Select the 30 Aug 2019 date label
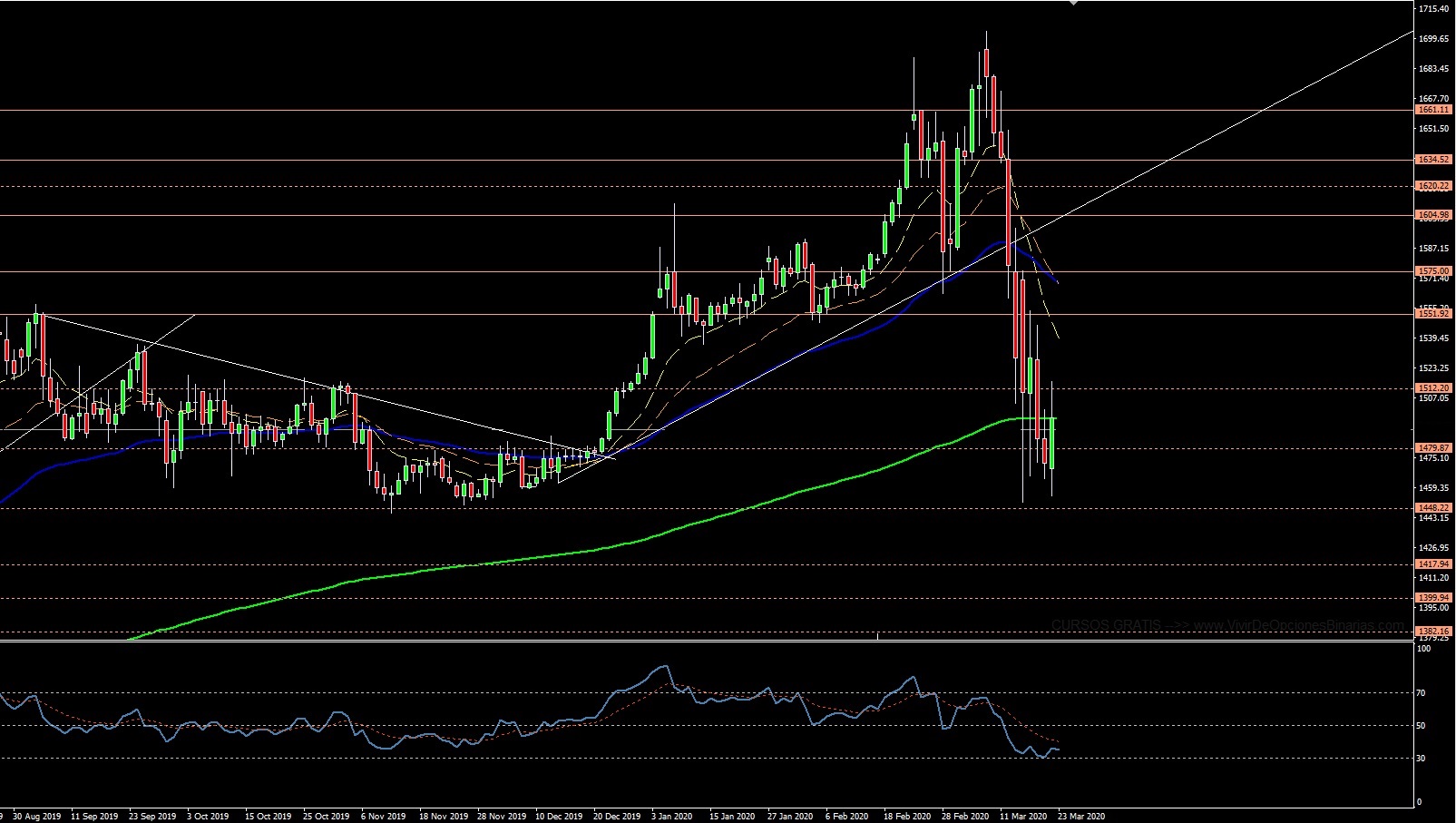Screen dimensions: 1456x823 click(x=37, y=816)
